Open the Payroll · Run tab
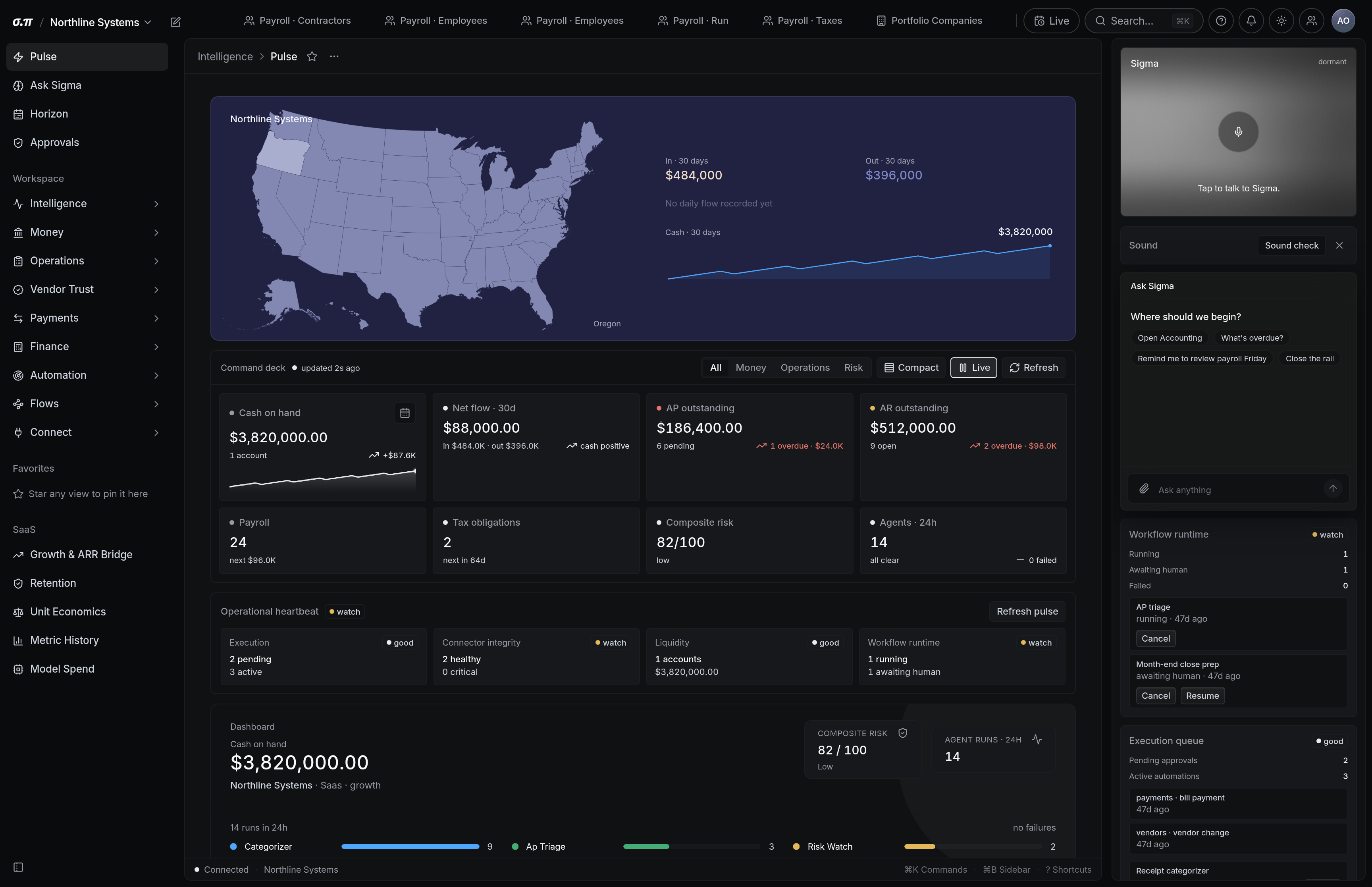This screenshot has height=887, width=1372. point(693,21)
